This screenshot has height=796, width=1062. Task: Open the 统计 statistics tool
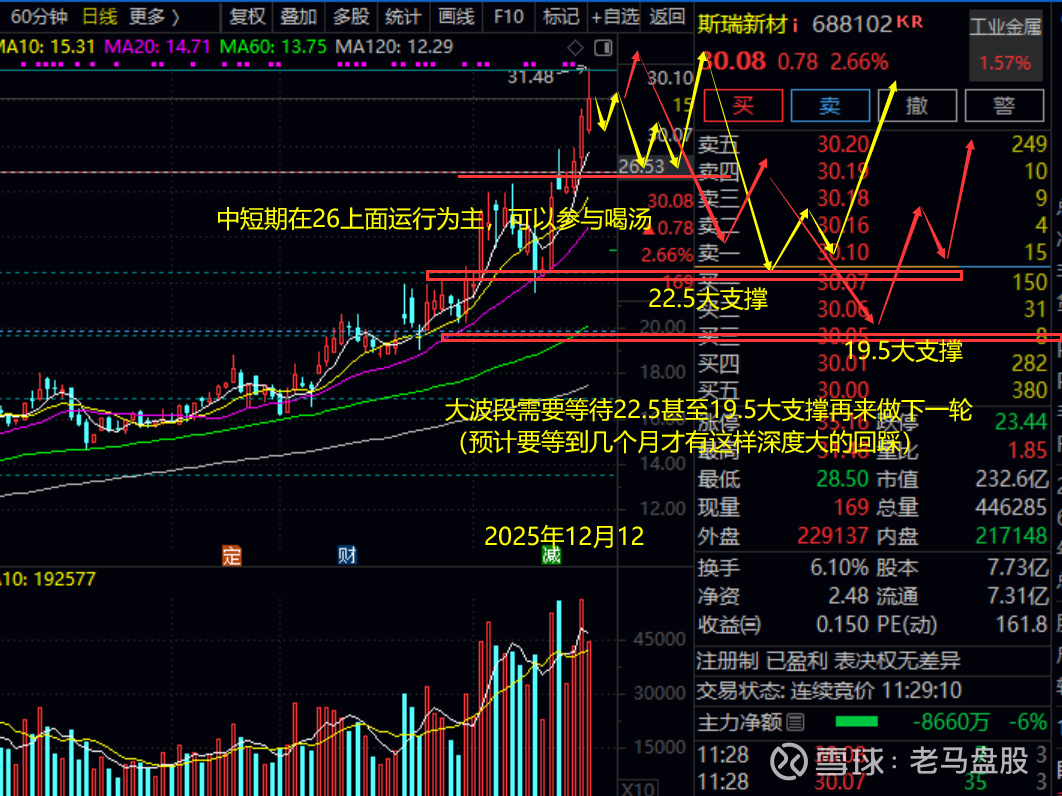point(403,16)
